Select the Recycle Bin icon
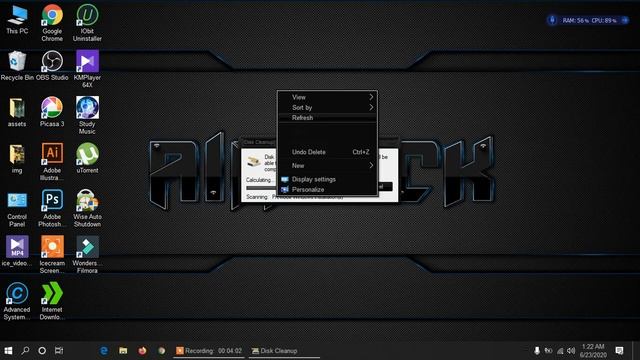Screen dimensions: 640x360 pyautogui.click(x=17, y=66)
